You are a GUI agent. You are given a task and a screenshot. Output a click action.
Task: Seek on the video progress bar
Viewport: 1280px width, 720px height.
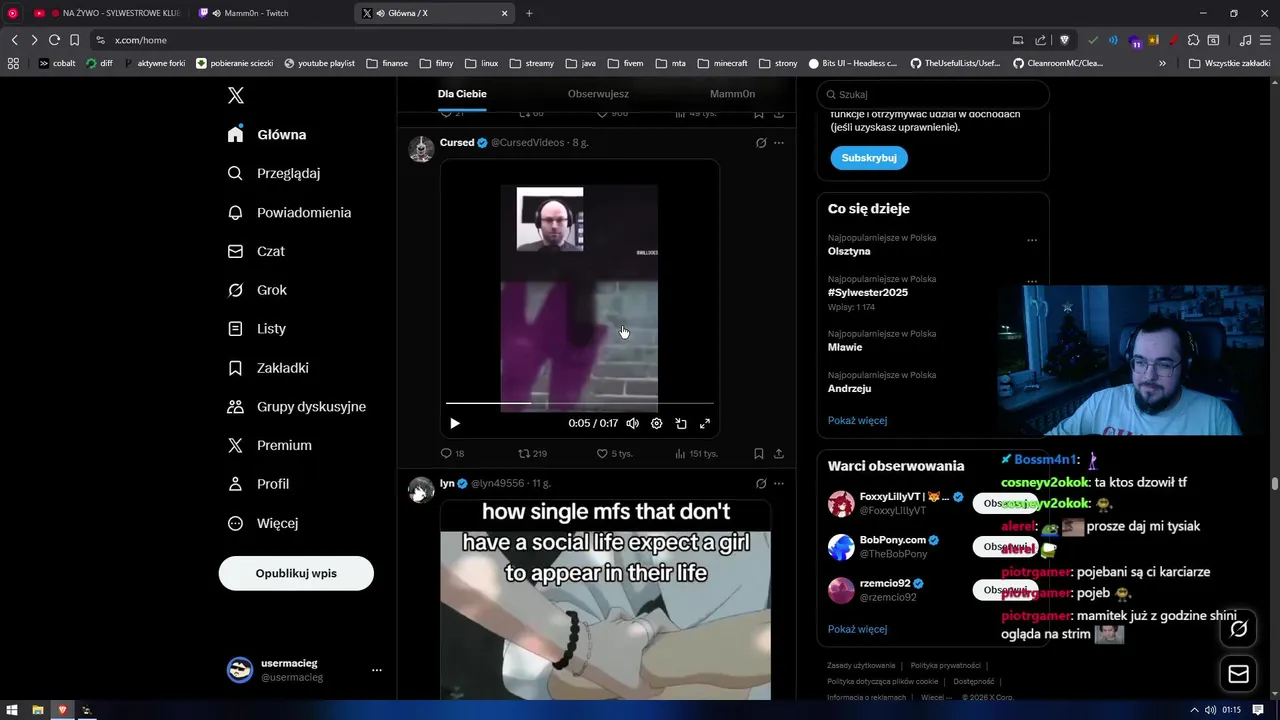click(579, 403)
